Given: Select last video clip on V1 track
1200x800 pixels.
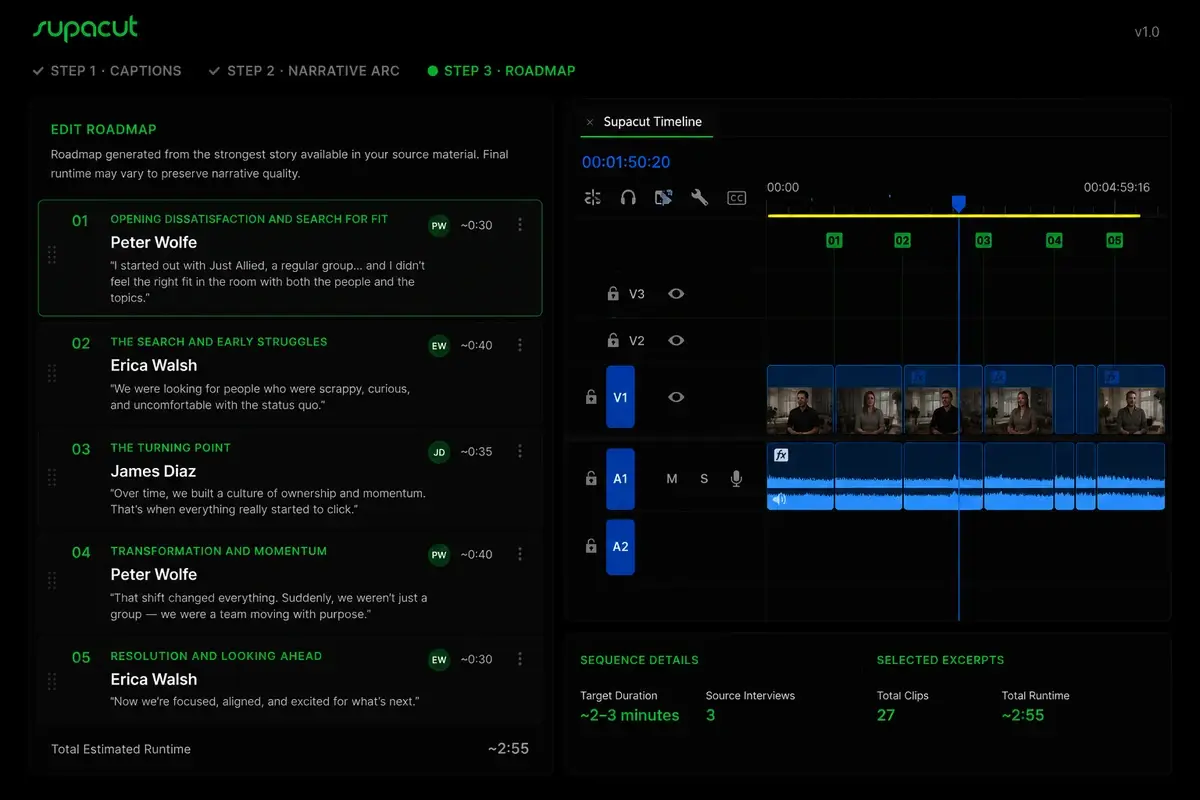Looking at the screenshot, I should point(1131,398).
